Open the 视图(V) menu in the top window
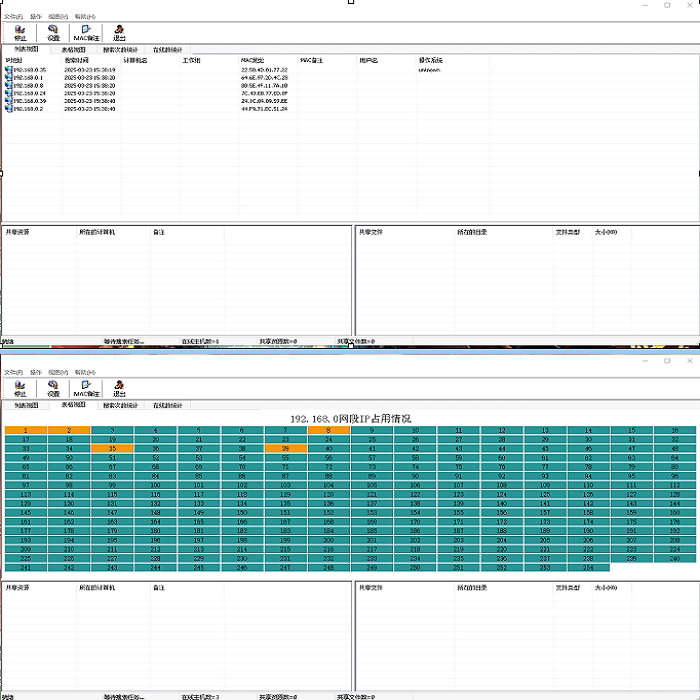Screen dimensions: 700x700 pyautogui.click(x=58, y=17)
